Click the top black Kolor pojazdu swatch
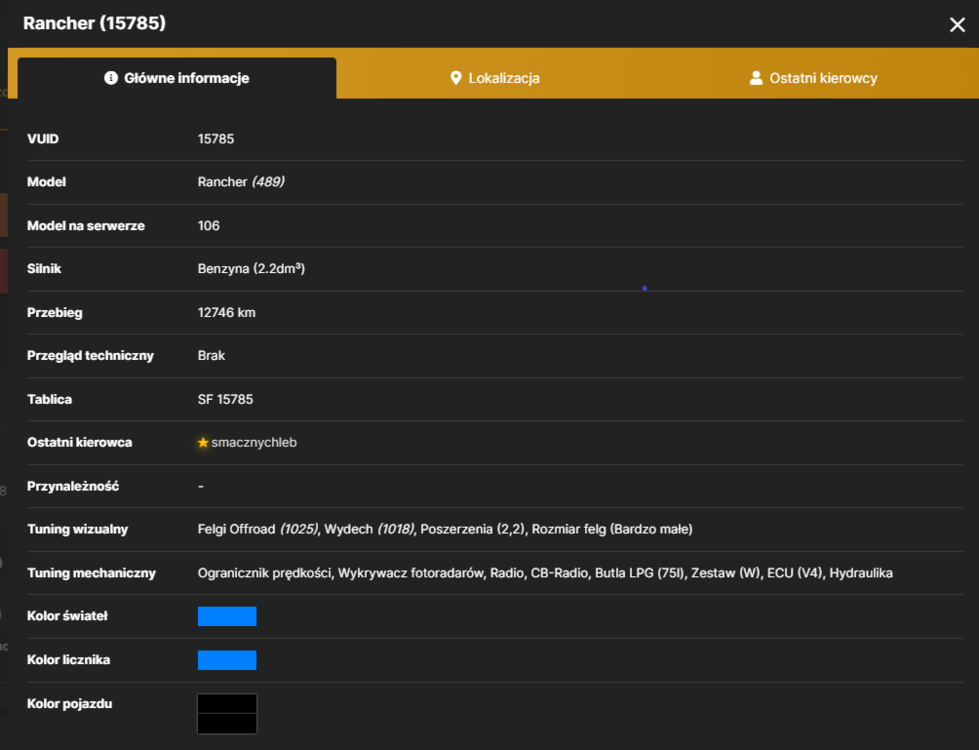The height and width of the screenshot is (750, 979). pyautogui.click(x=227, y=704)
